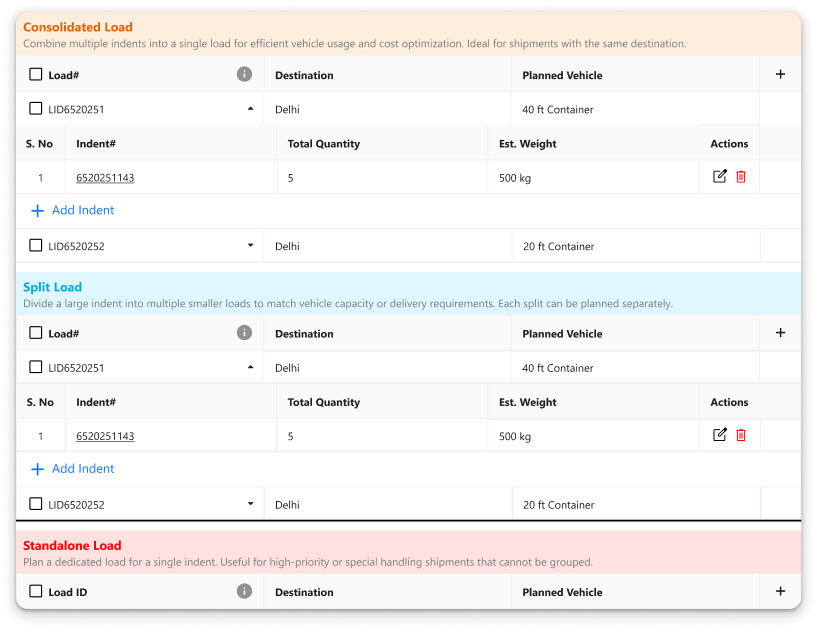Click the Est. Weight column header in Consolidated Load
Viewport: 818px width, 630px height.
(528, 143)
